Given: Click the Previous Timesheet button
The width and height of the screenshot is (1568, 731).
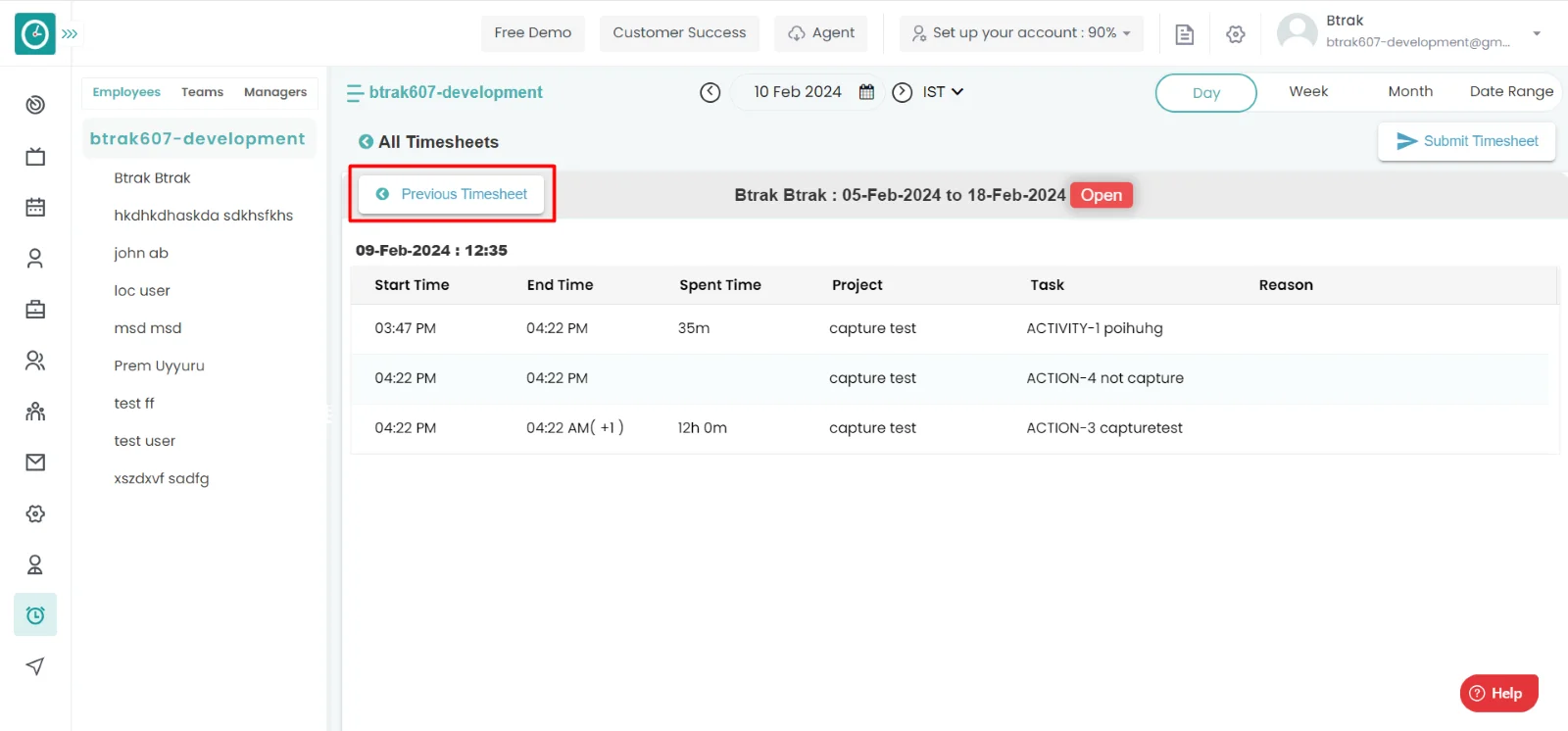Looking at the screenshot, I should click(452, 194).
